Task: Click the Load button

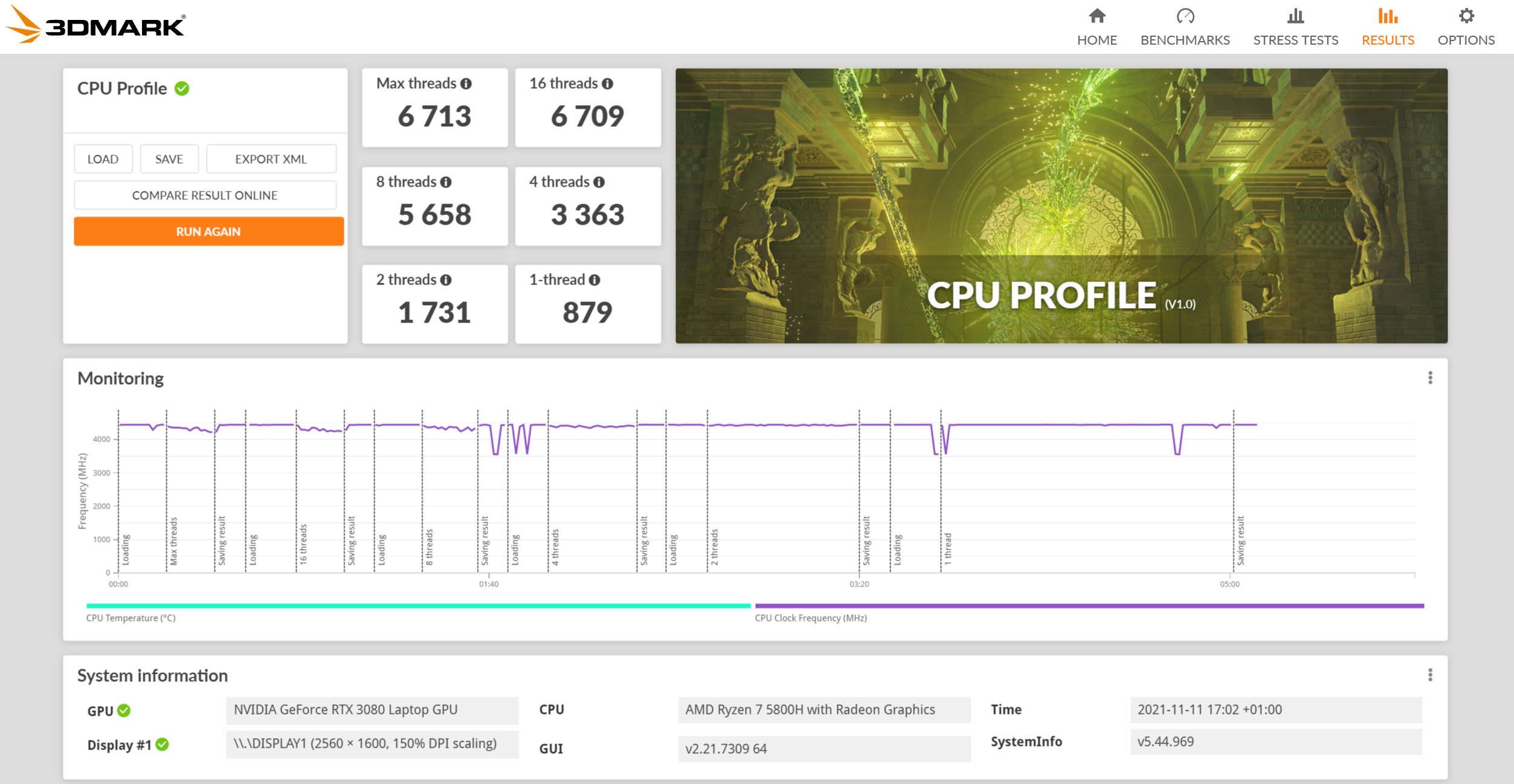Action: point(103,159)
